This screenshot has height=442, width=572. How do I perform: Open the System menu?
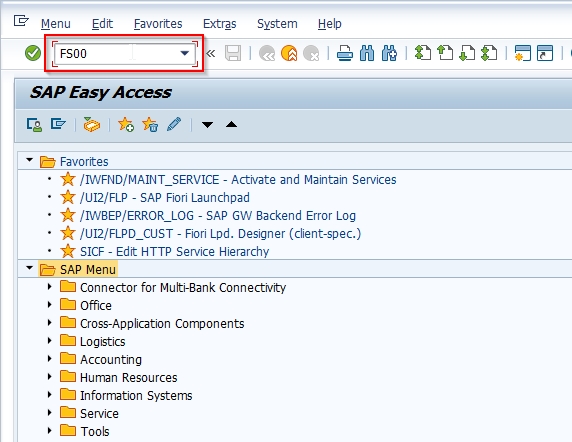(277, 24)
